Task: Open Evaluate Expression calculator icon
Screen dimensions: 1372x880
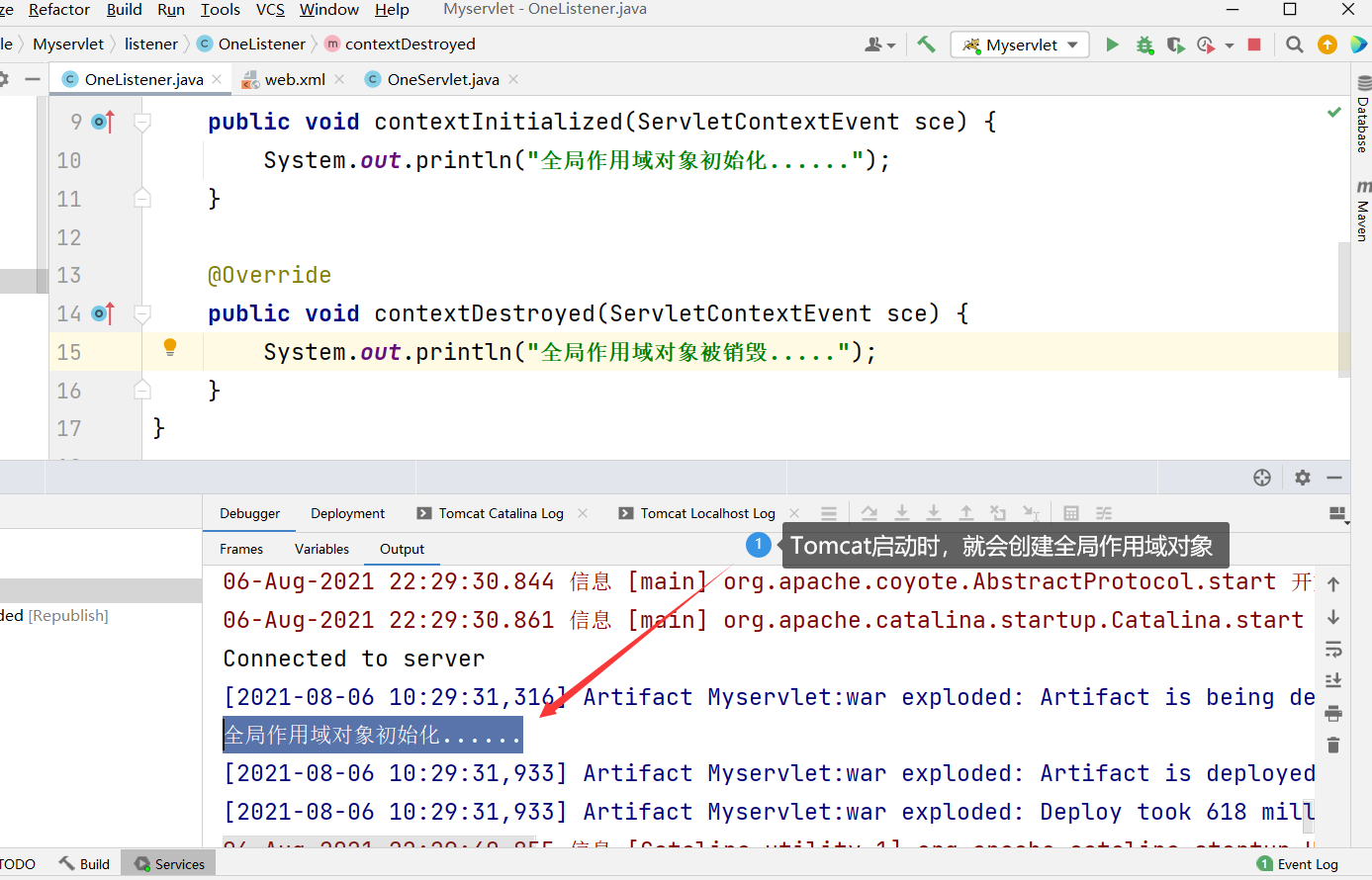Action: coord(1070,512)
